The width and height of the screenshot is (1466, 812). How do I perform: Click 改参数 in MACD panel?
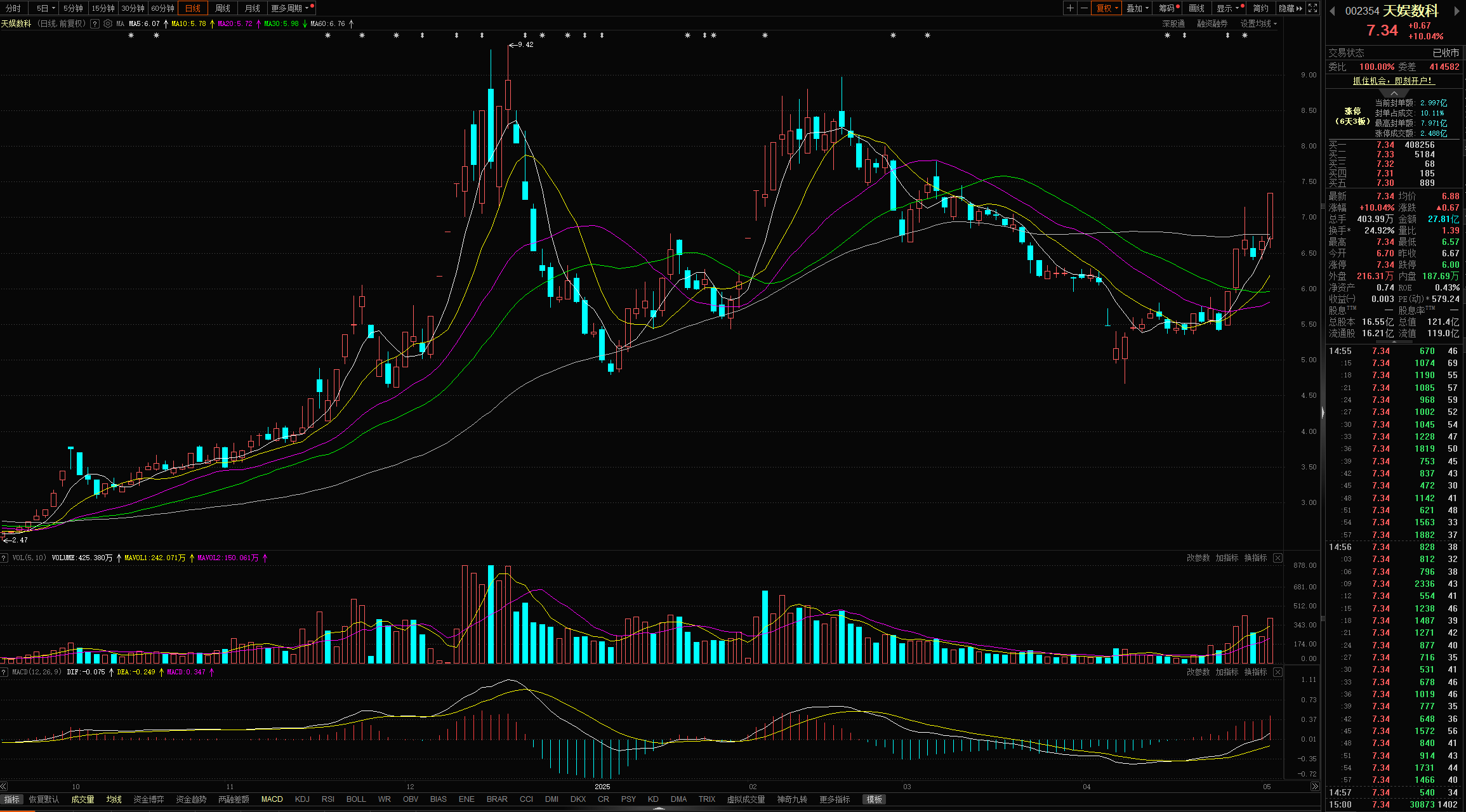[1198, 672]
